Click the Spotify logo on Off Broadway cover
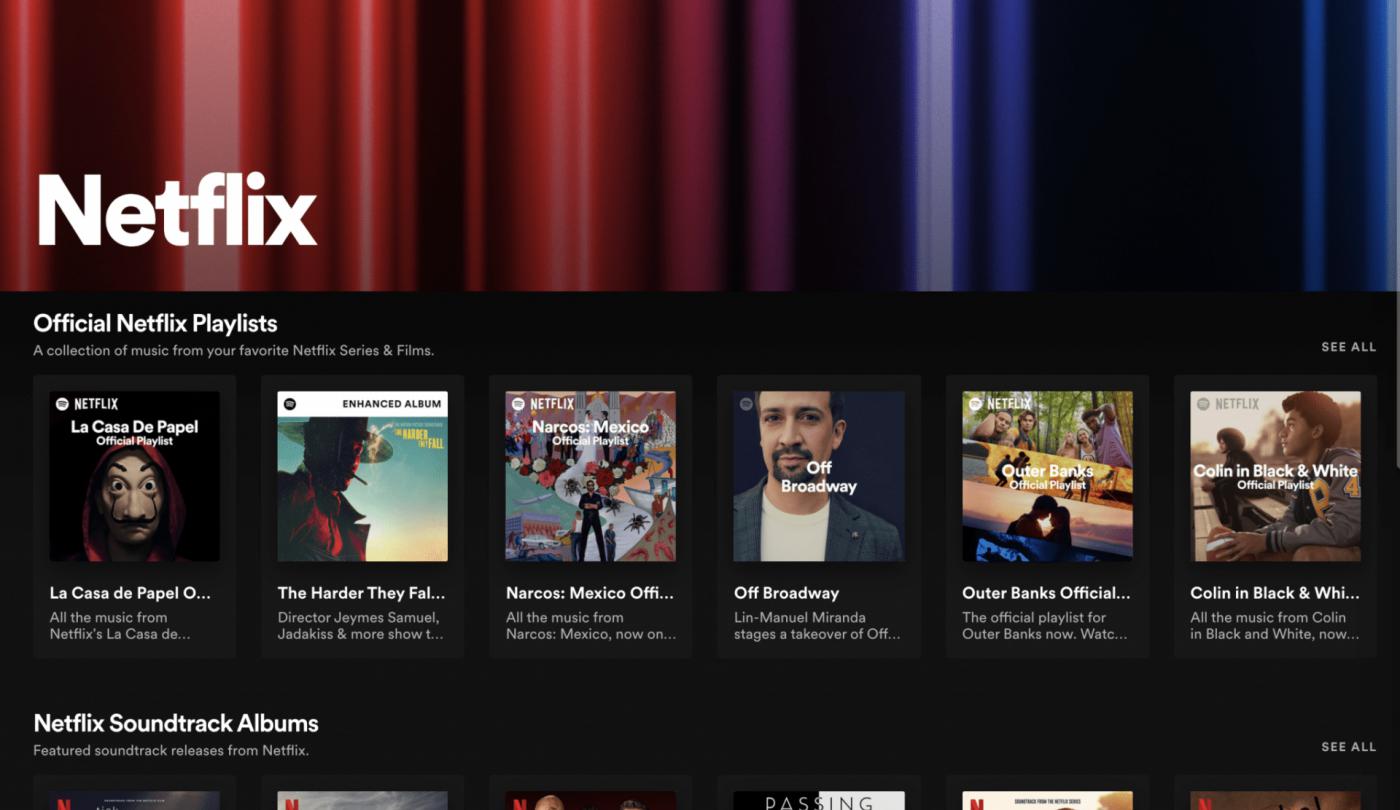 click(x=746, y=404)
